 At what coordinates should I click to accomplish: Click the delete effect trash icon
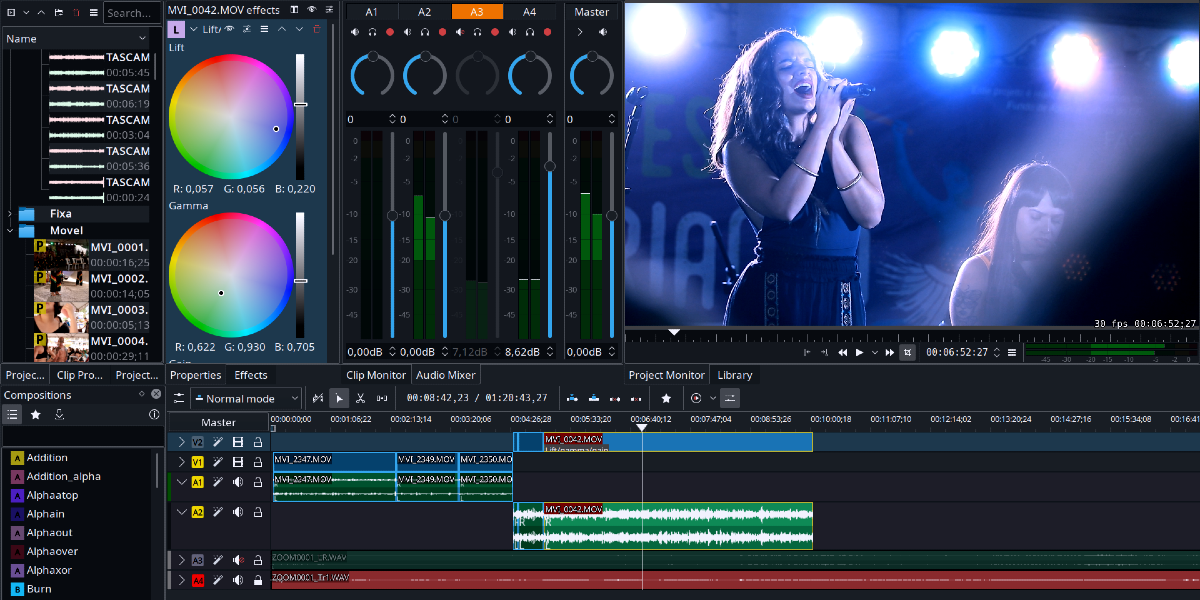point(318,30)
